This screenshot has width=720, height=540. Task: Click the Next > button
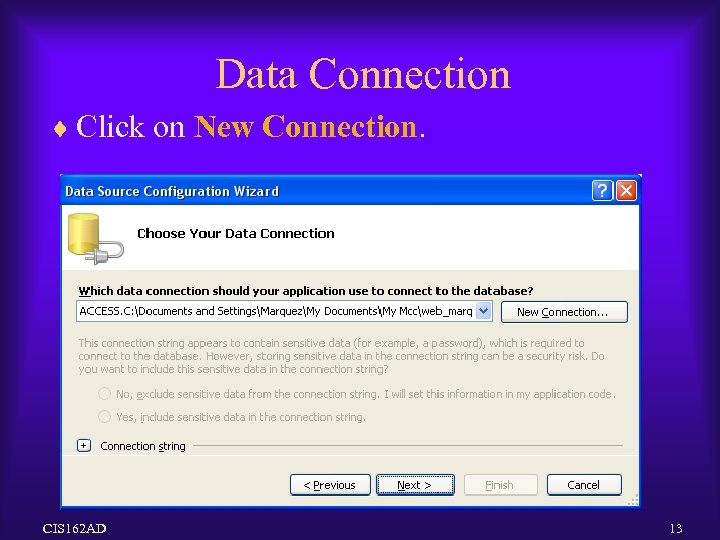click(x=415, y=485)
